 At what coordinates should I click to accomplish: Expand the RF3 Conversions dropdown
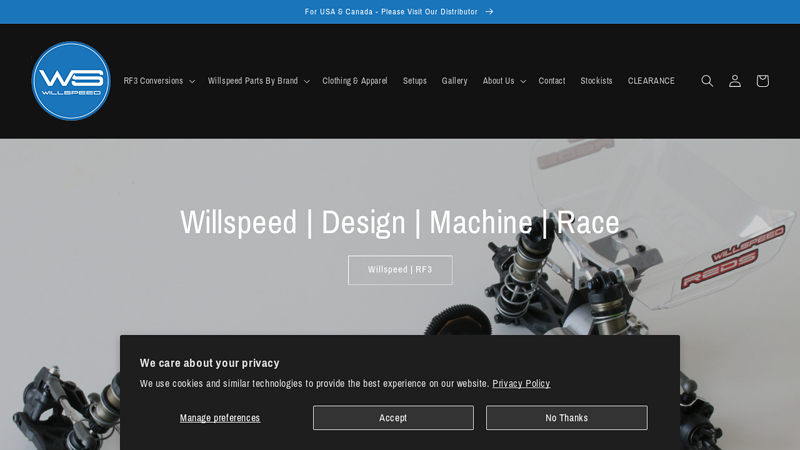(x=159, y=81)
